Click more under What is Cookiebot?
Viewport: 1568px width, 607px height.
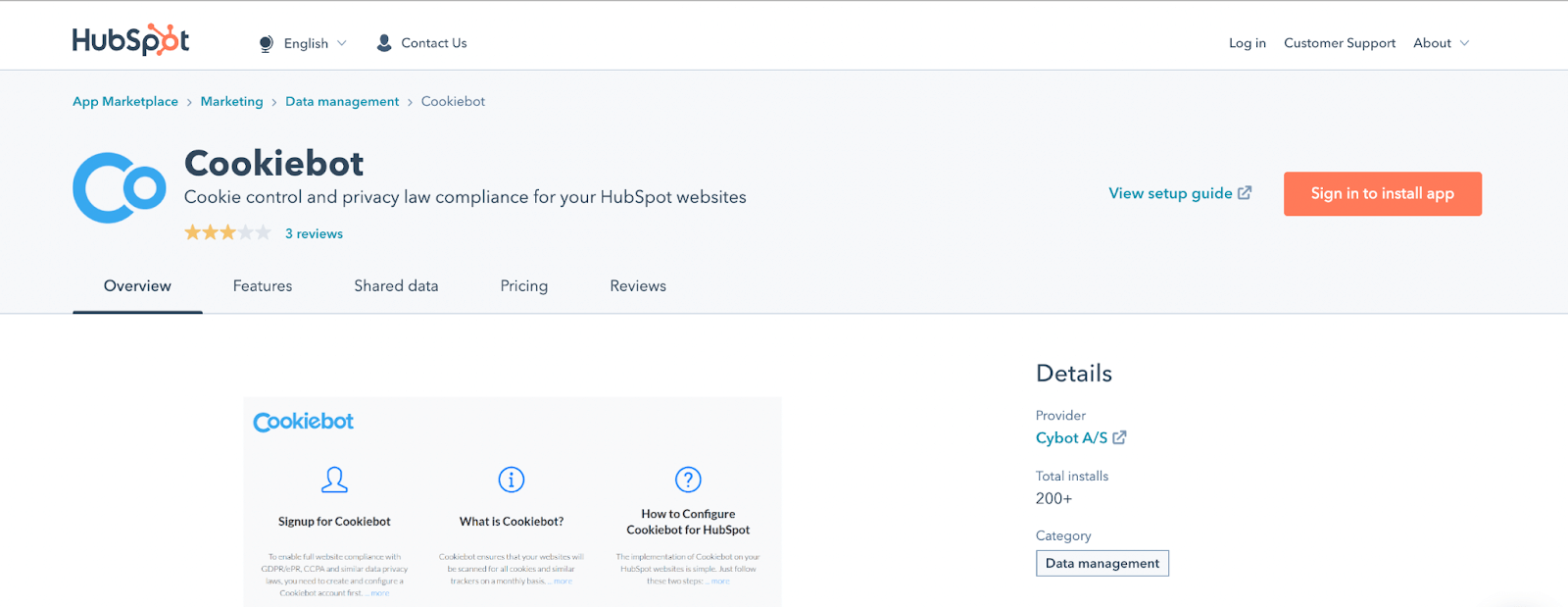click(x=563, y=582)
